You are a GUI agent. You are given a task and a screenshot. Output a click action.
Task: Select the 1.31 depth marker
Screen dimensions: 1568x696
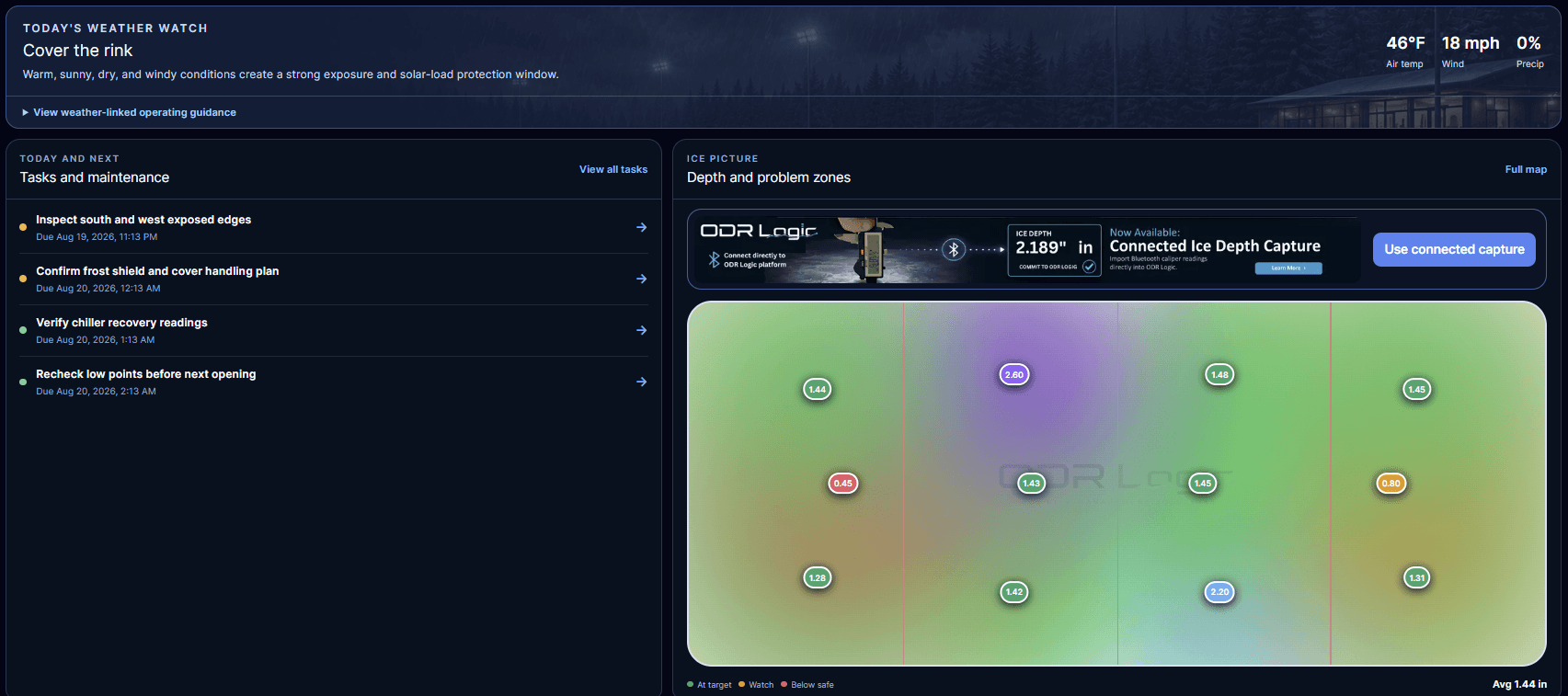point(1417,578)
